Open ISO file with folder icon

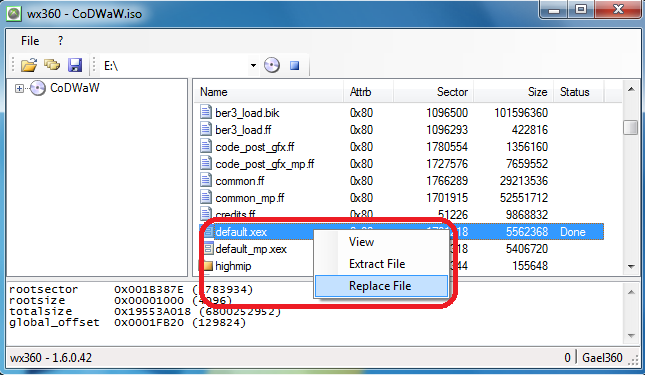click(x=29, y=65)
